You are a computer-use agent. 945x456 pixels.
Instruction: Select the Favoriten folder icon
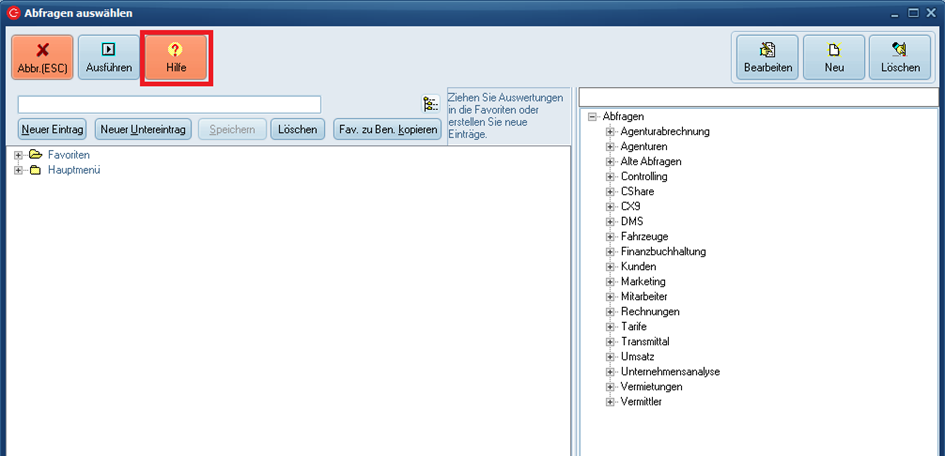click(35, 155)
